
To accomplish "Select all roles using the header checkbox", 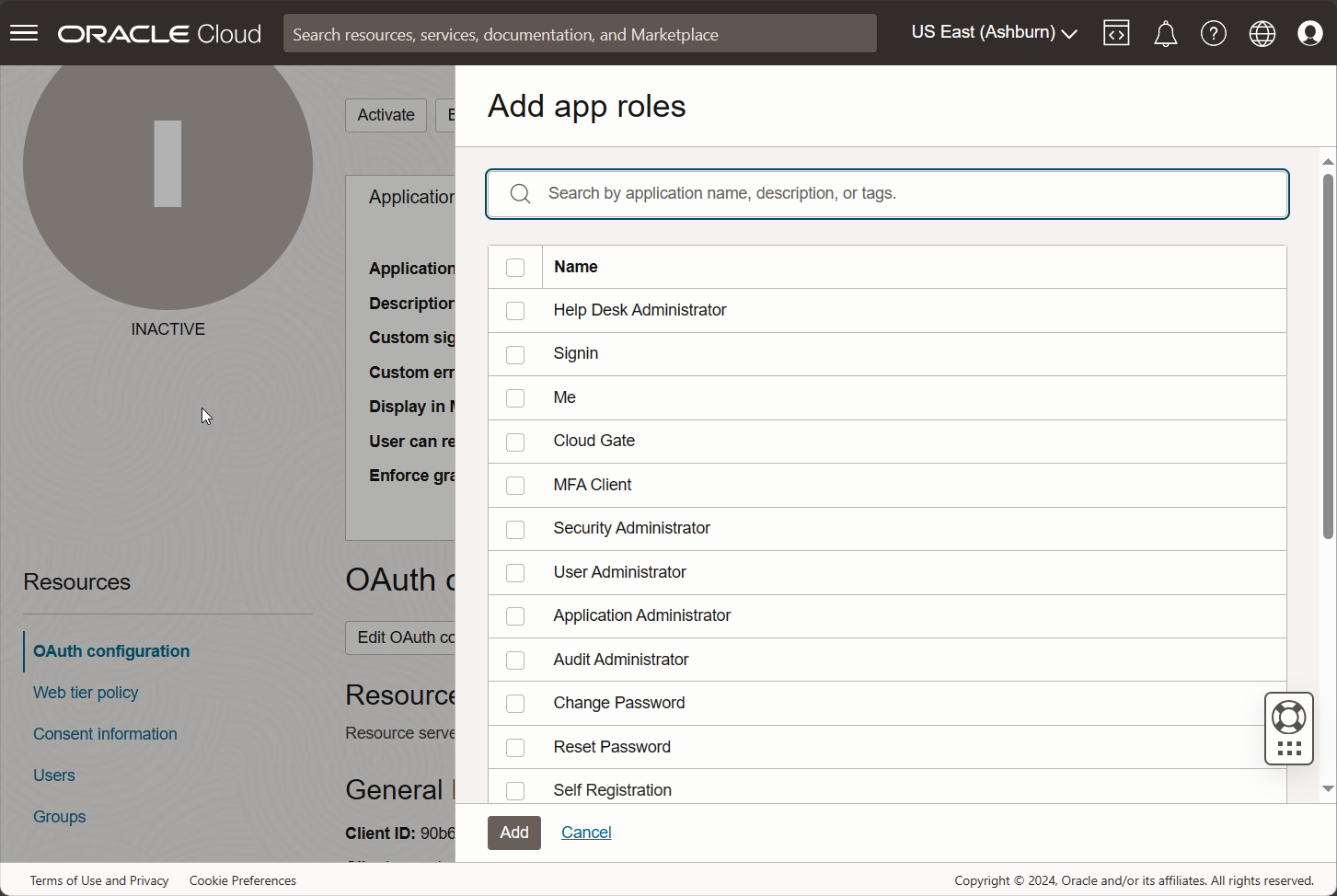I will 514,266.
